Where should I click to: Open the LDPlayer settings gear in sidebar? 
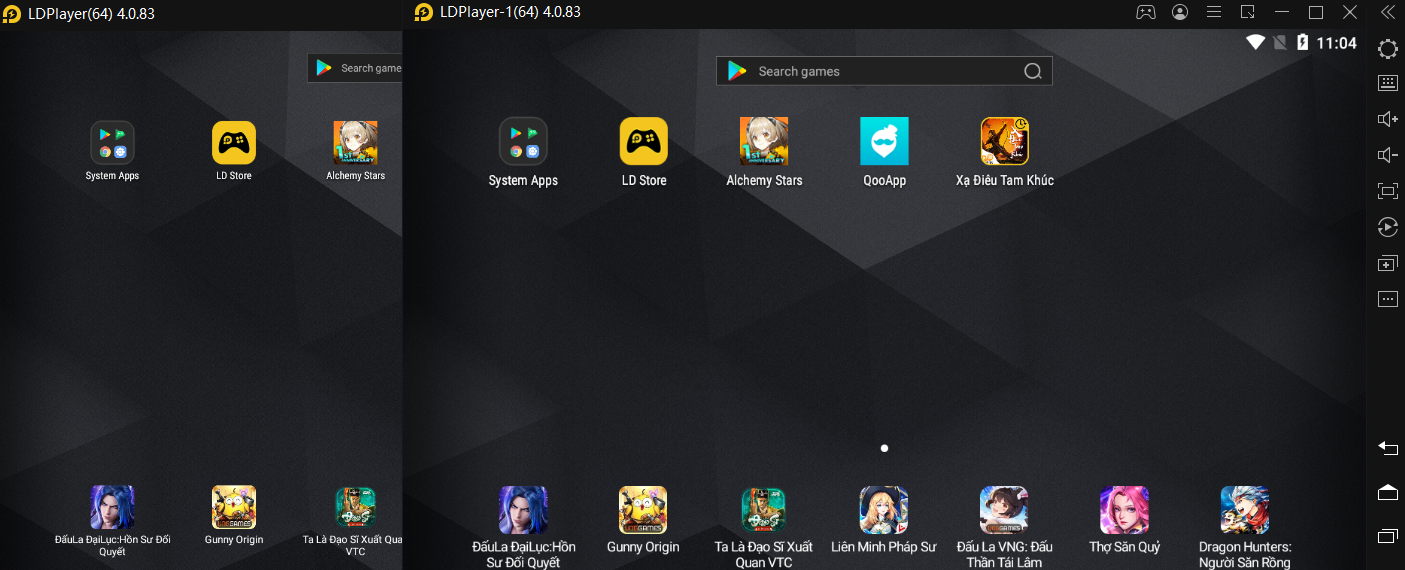coord(1387,49)
